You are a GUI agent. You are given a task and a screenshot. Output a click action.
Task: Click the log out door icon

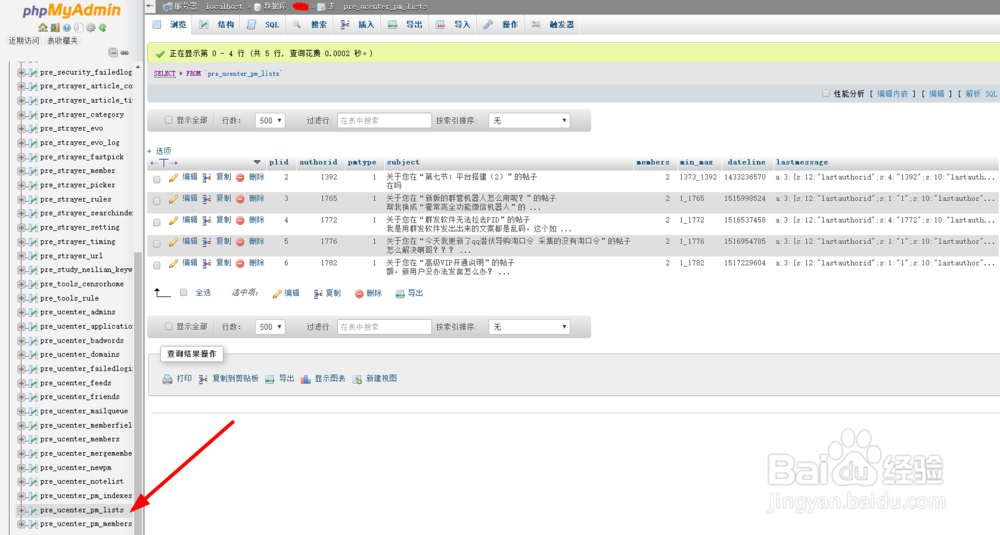tap(55, 27)
